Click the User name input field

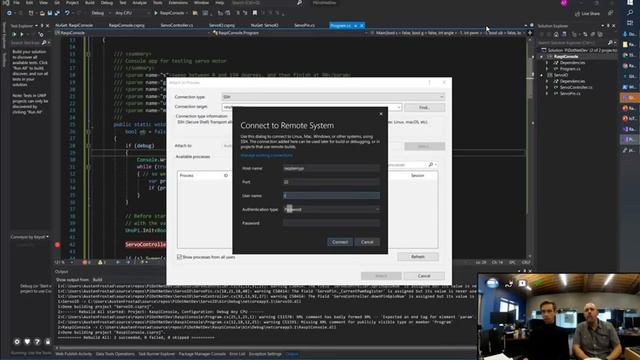coord(331,196)
